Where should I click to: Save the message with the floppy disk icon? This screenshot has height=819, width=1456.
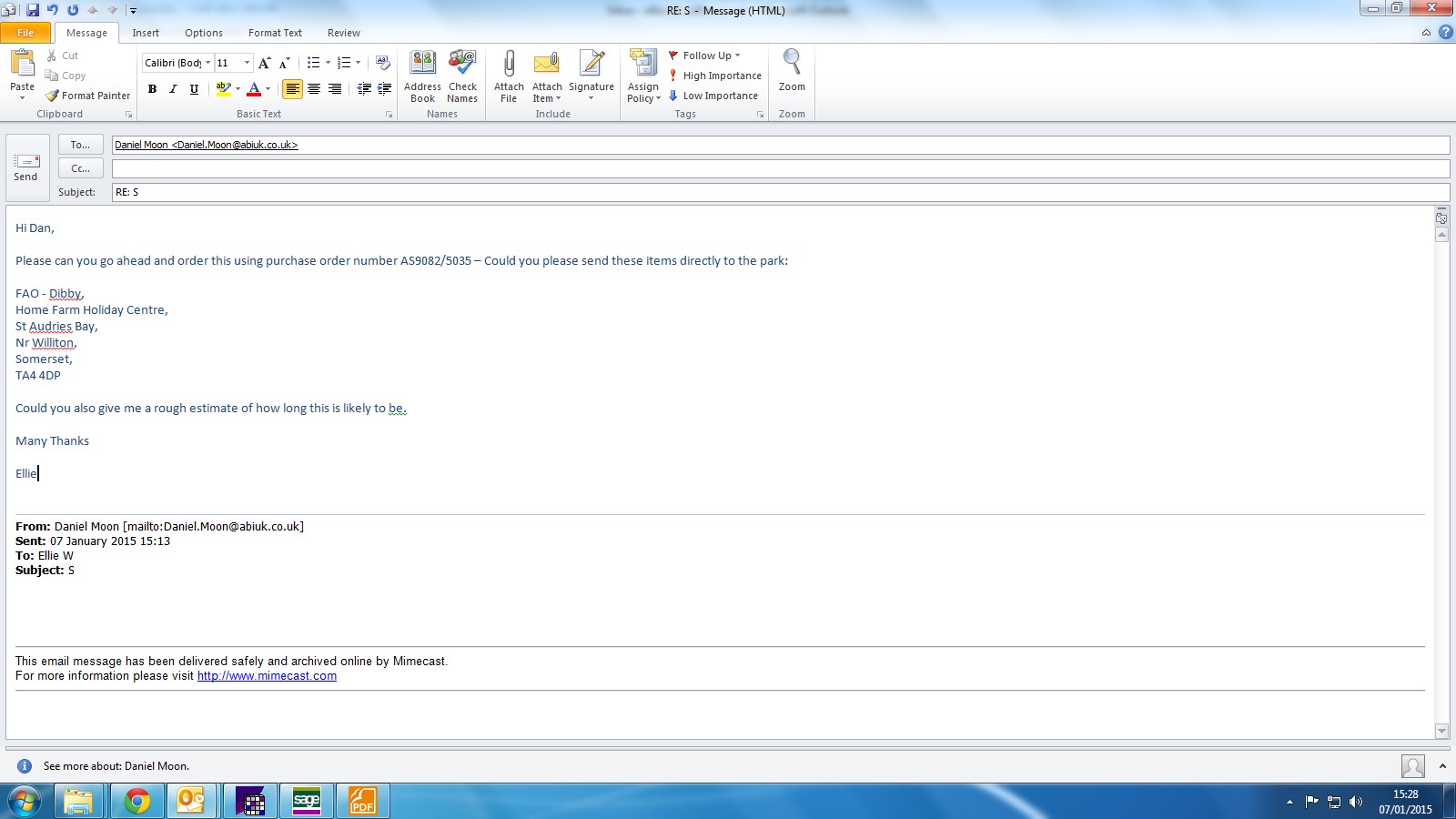(33, 10)
